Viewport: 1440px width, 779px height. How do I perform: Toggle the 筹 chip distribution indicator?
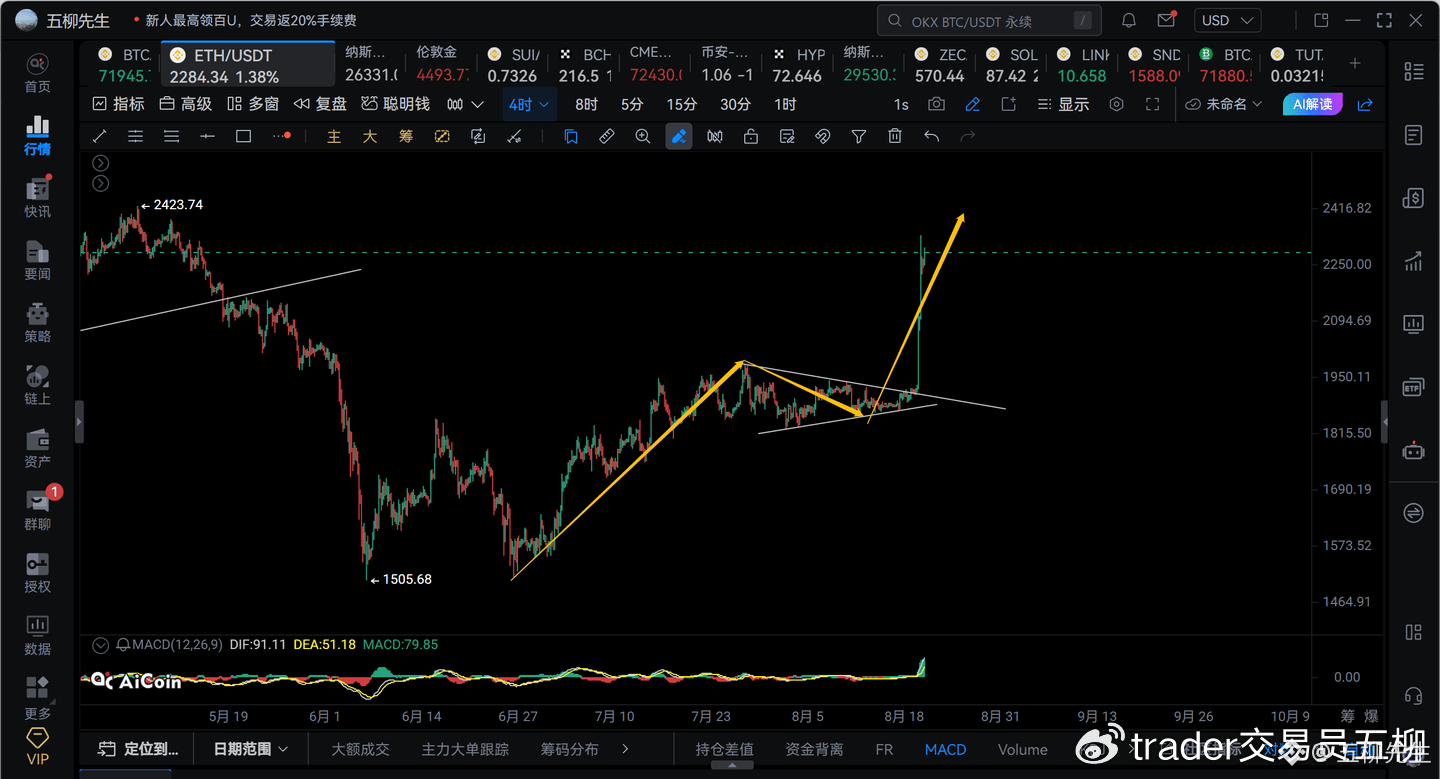(406, 136)
